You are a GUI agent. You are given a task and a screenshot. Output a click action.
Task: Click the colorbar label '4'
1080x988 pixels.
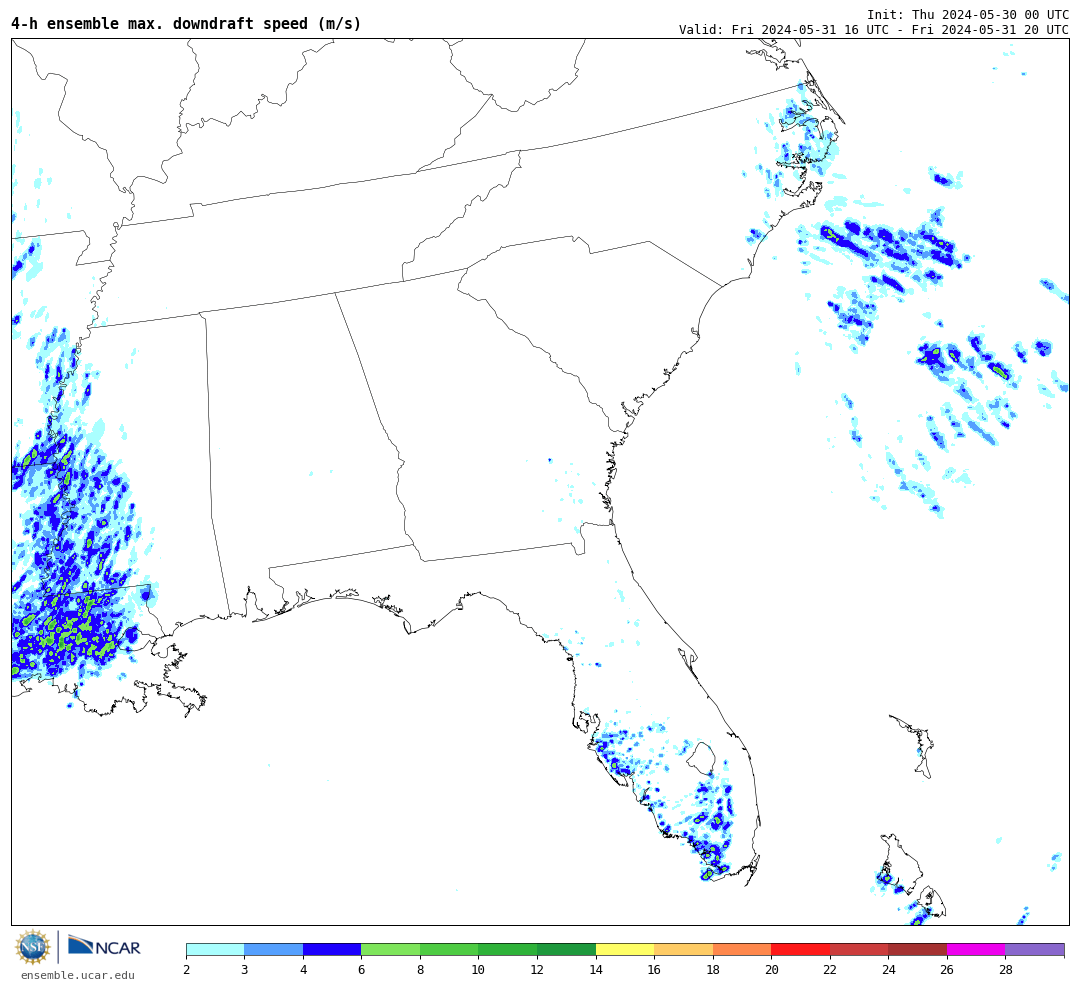[x=303, y=969]
